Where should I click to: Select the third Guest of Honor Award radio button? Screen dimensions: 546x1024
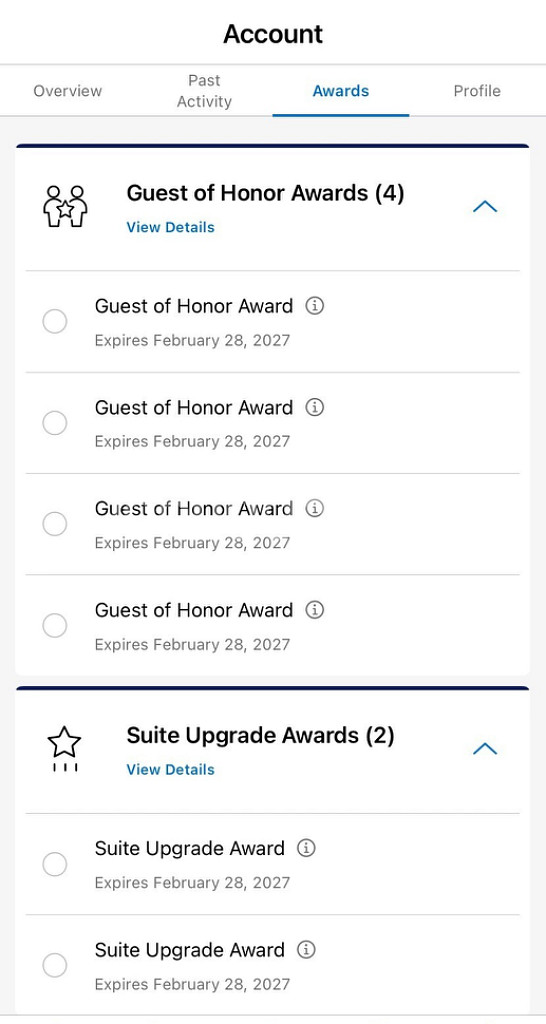(x=55, y=524)
